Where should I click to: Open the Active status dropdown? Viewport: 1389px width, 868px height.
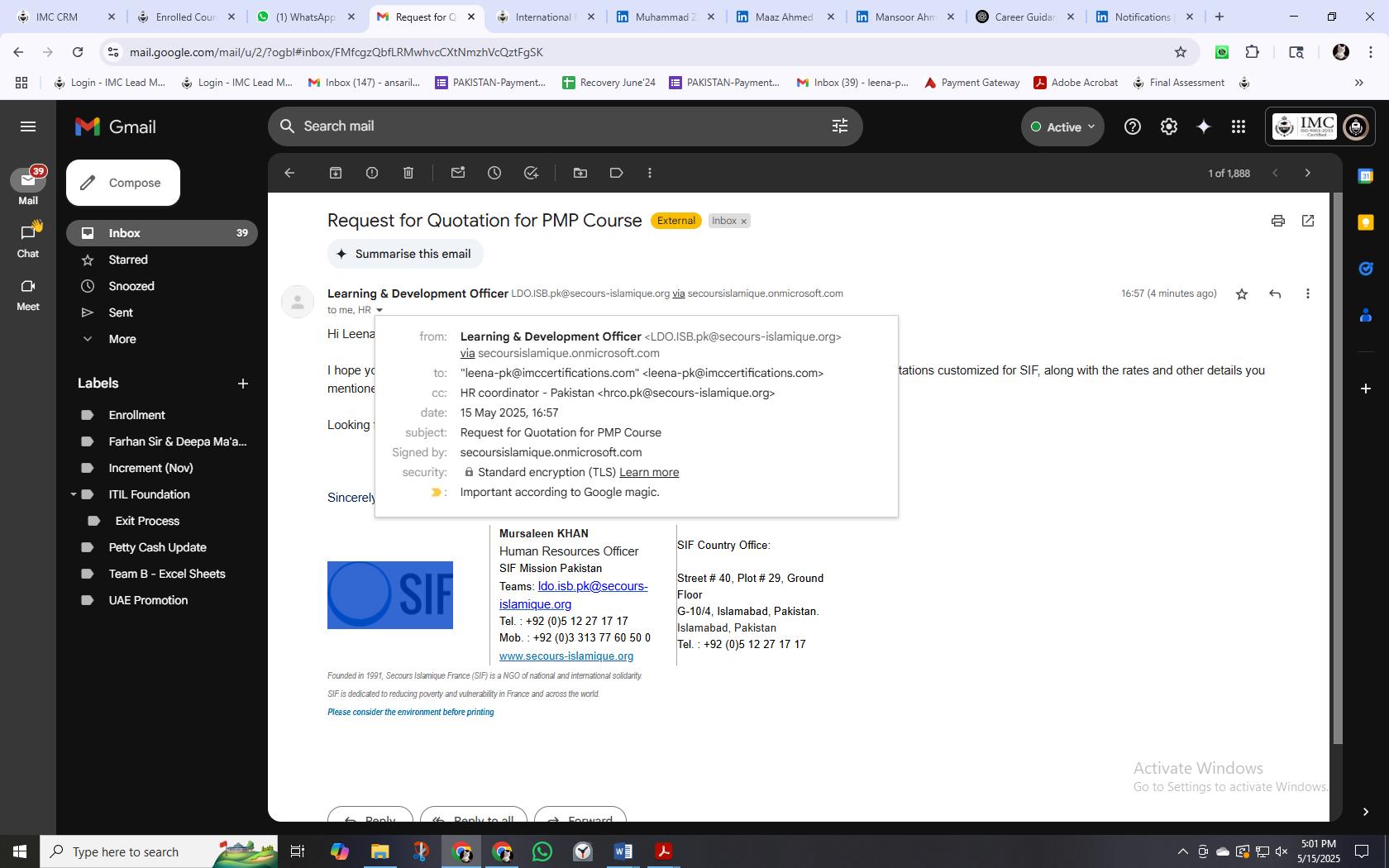pos(1063,126)
